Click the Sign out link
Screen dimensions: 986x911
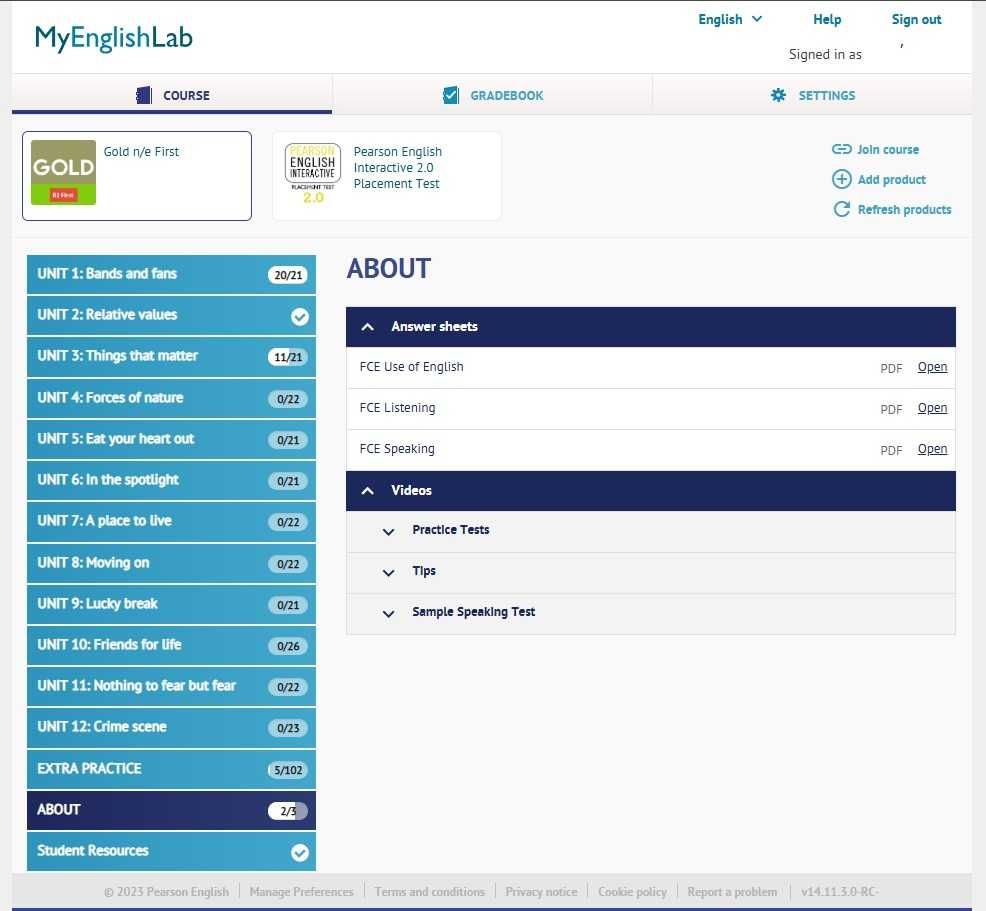(916, 19)
